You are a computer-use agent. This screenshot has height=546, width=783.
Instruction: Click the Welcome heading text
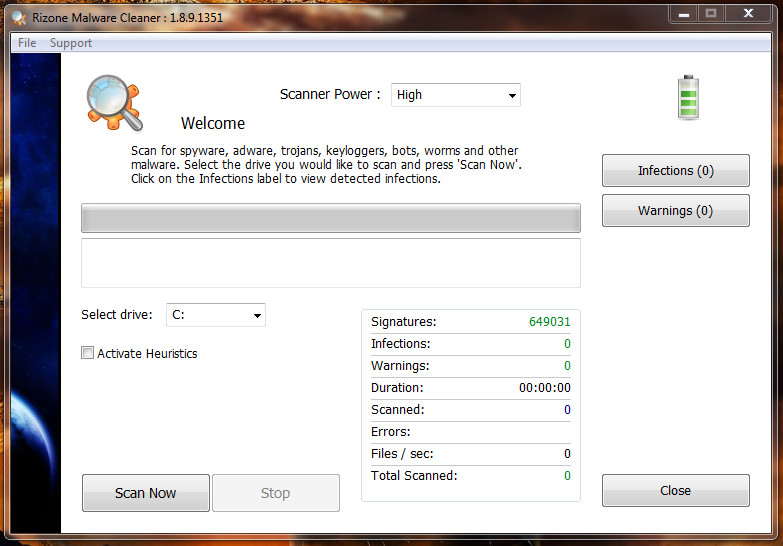[213, 123]
